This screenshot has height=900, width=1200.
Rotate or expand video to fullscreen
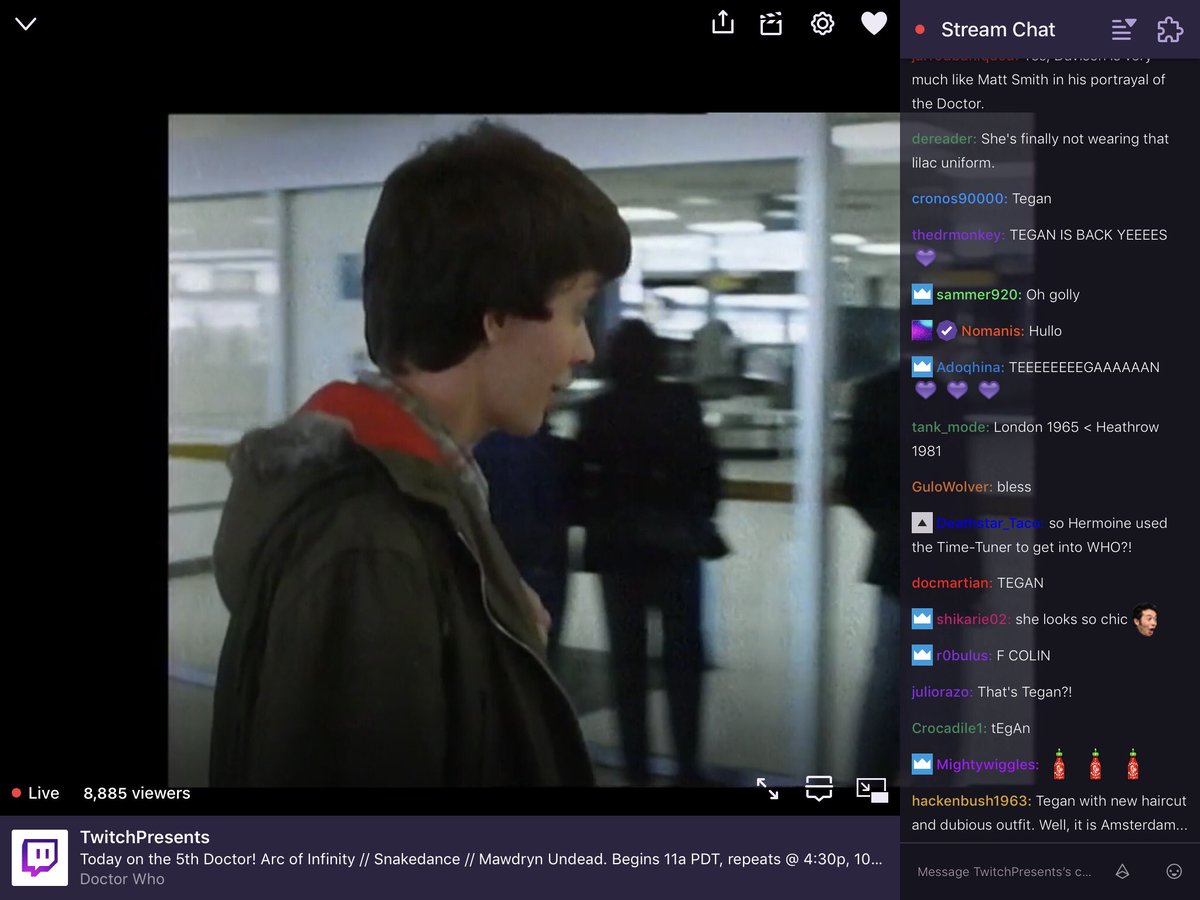(768, 789)
